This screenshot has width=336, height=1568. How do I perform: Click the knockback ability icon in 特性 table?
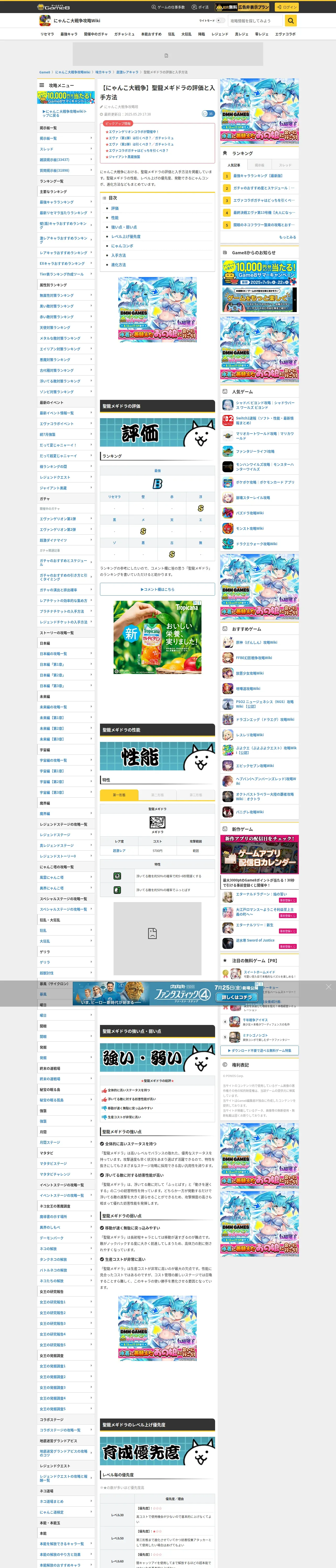pyautogui.click(x=117, y=890)
